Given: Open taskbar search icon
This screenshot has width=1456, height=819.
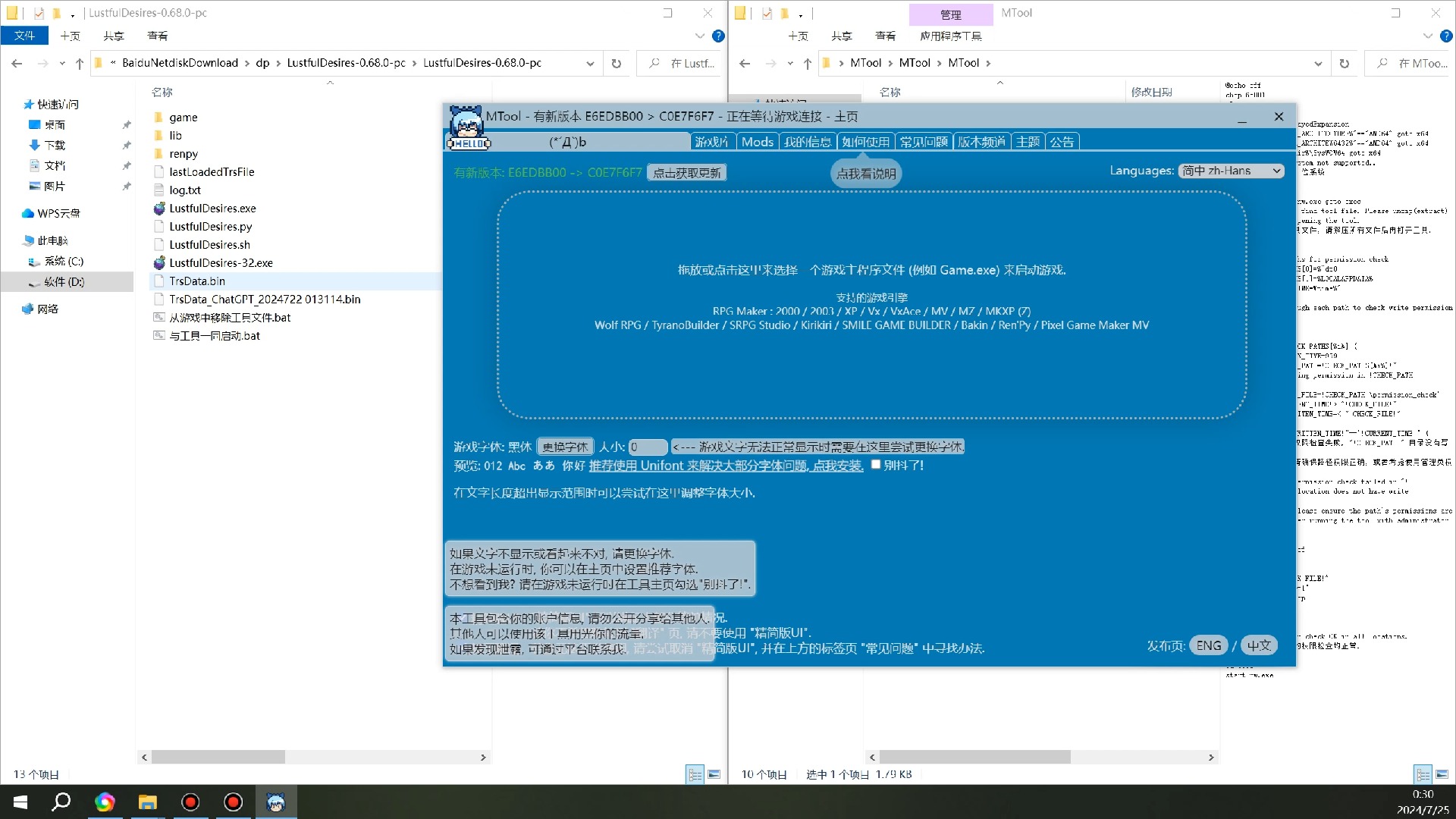Looking at the screenshot, I should (61, 802).
